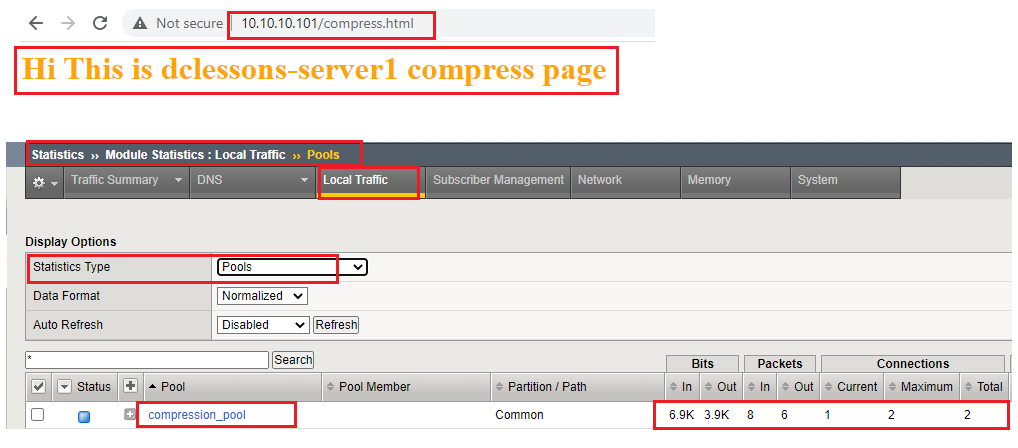Open the Status filter dropdown arrow
Image resolution: width=1018 pixels, height=448 pixels.
64,386
